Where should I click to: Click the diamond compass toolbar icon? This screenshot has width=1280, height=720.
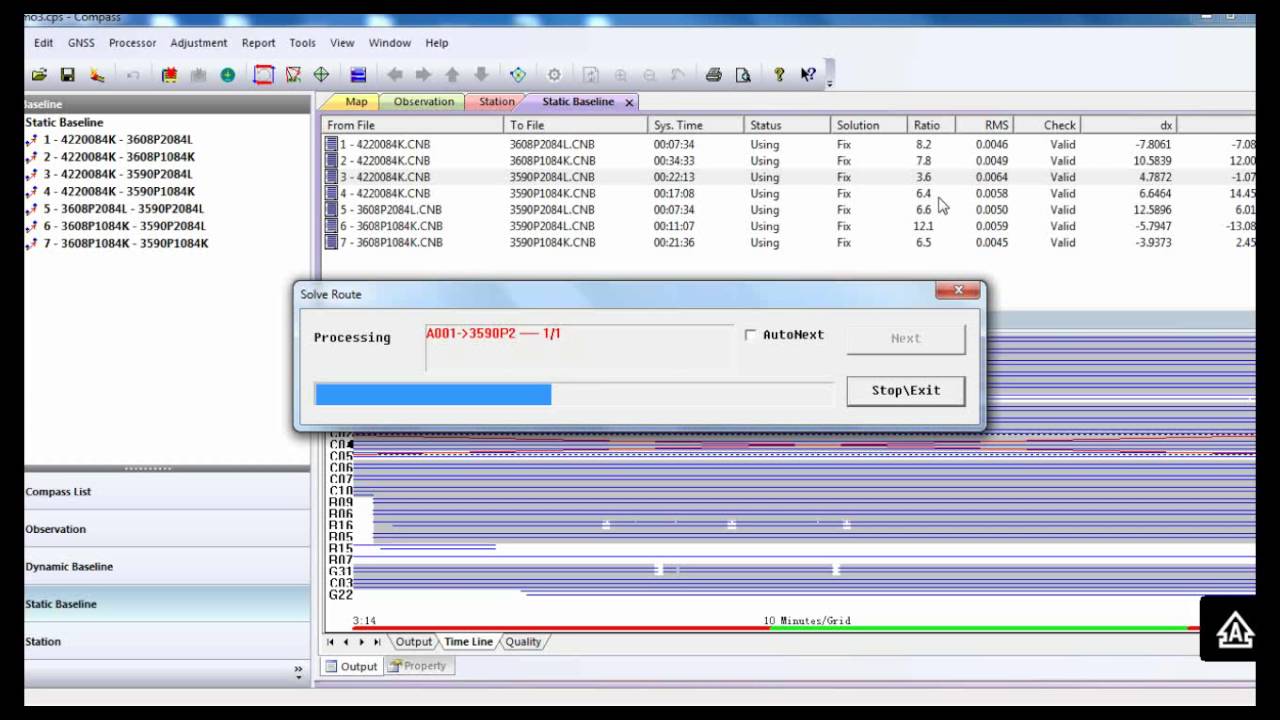(x=518, y=75)
